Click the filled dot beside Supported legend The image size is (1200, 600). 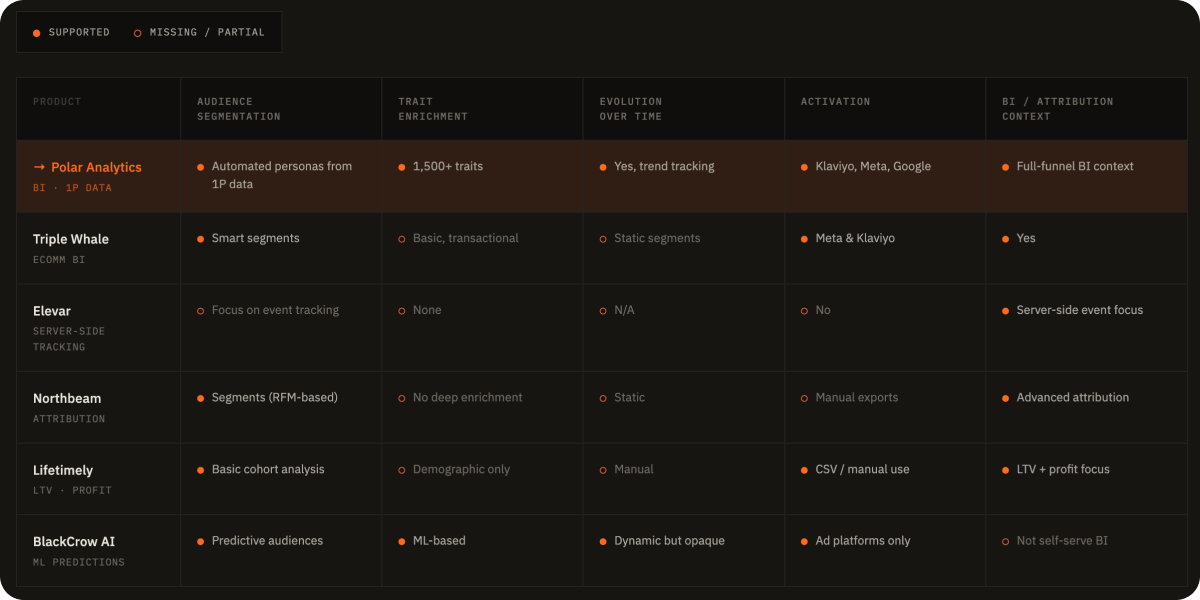[37, 33]
